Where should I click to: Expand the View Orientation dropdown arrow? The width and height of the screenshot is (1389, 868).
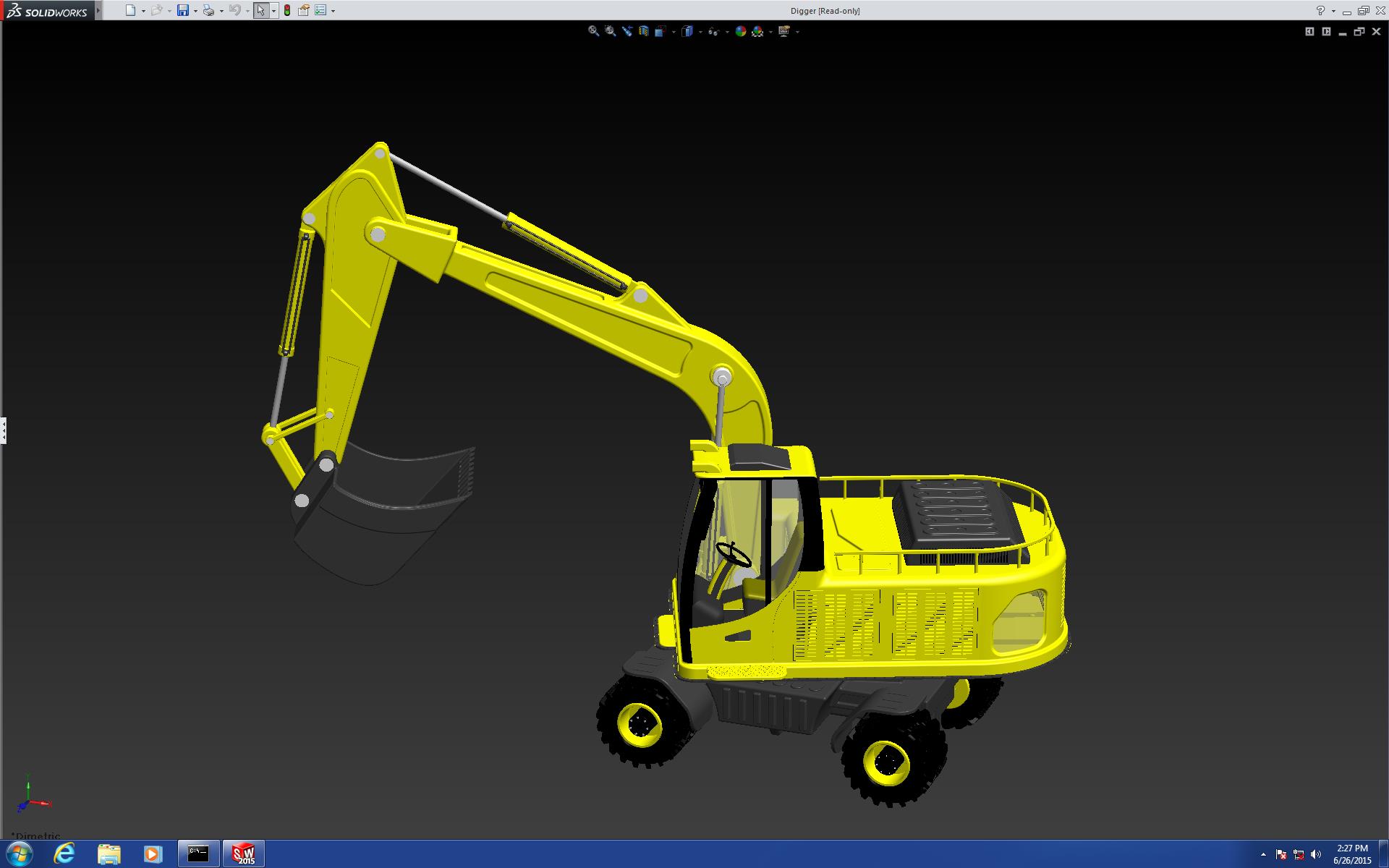tap(674, 32)
